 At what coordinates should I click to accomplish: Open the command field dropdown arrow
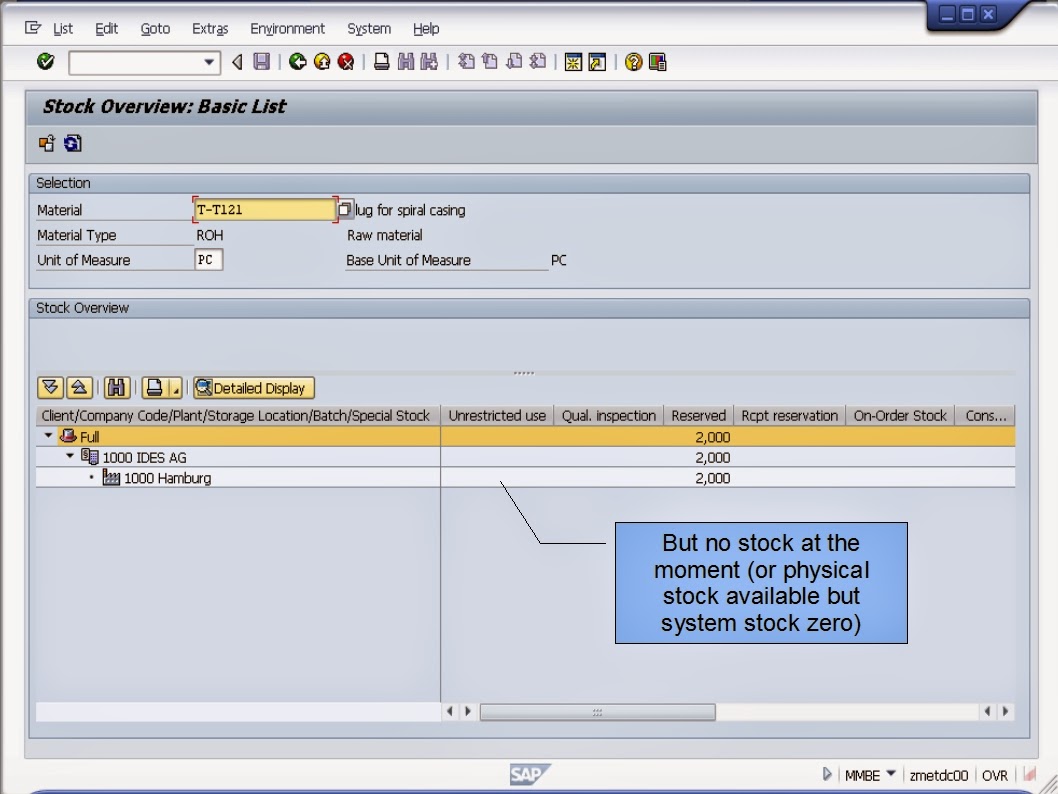pyautogui.click(x=209, y=63)
